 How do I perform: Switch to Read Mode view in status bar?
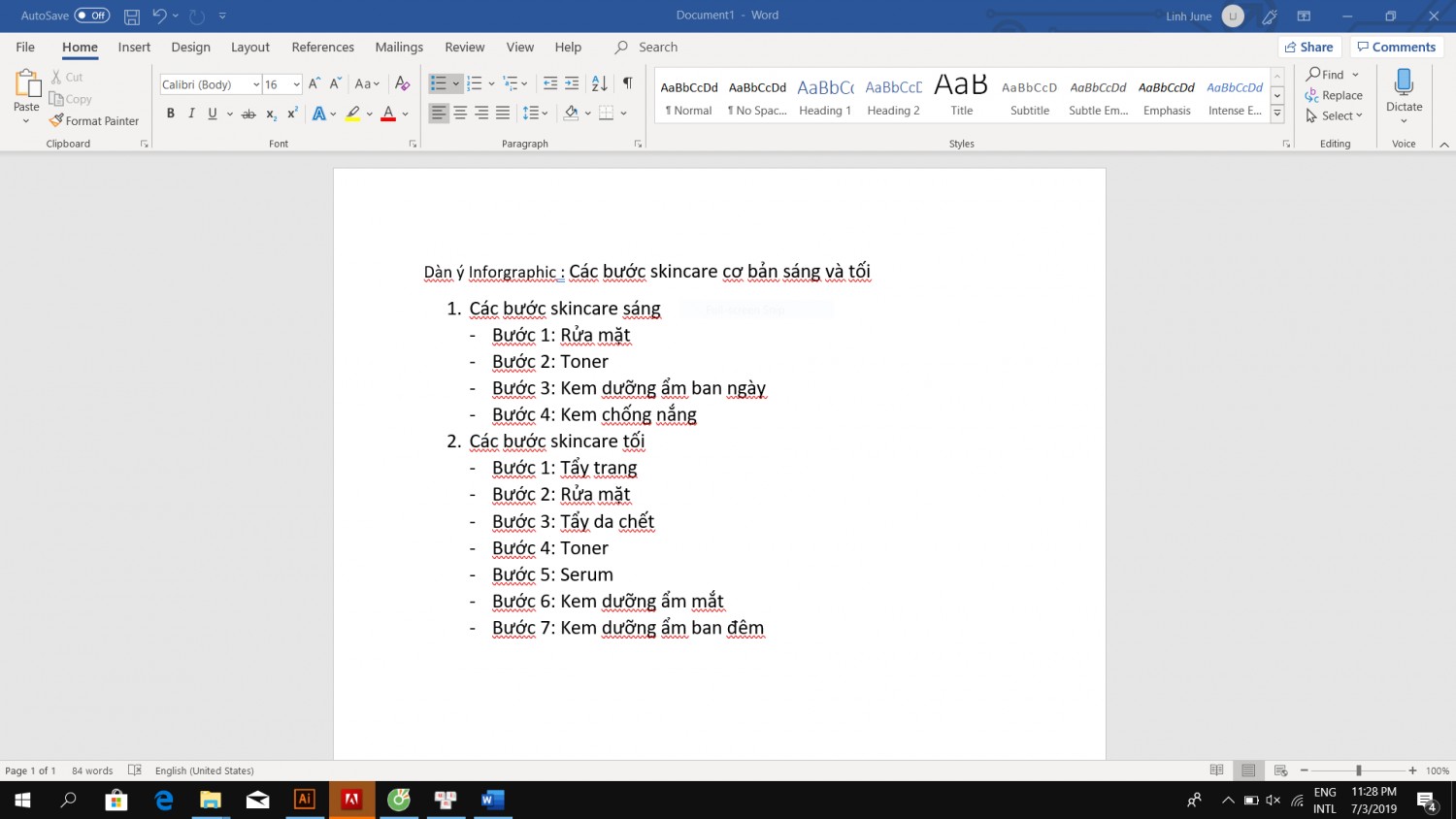tap(1216, 770)
